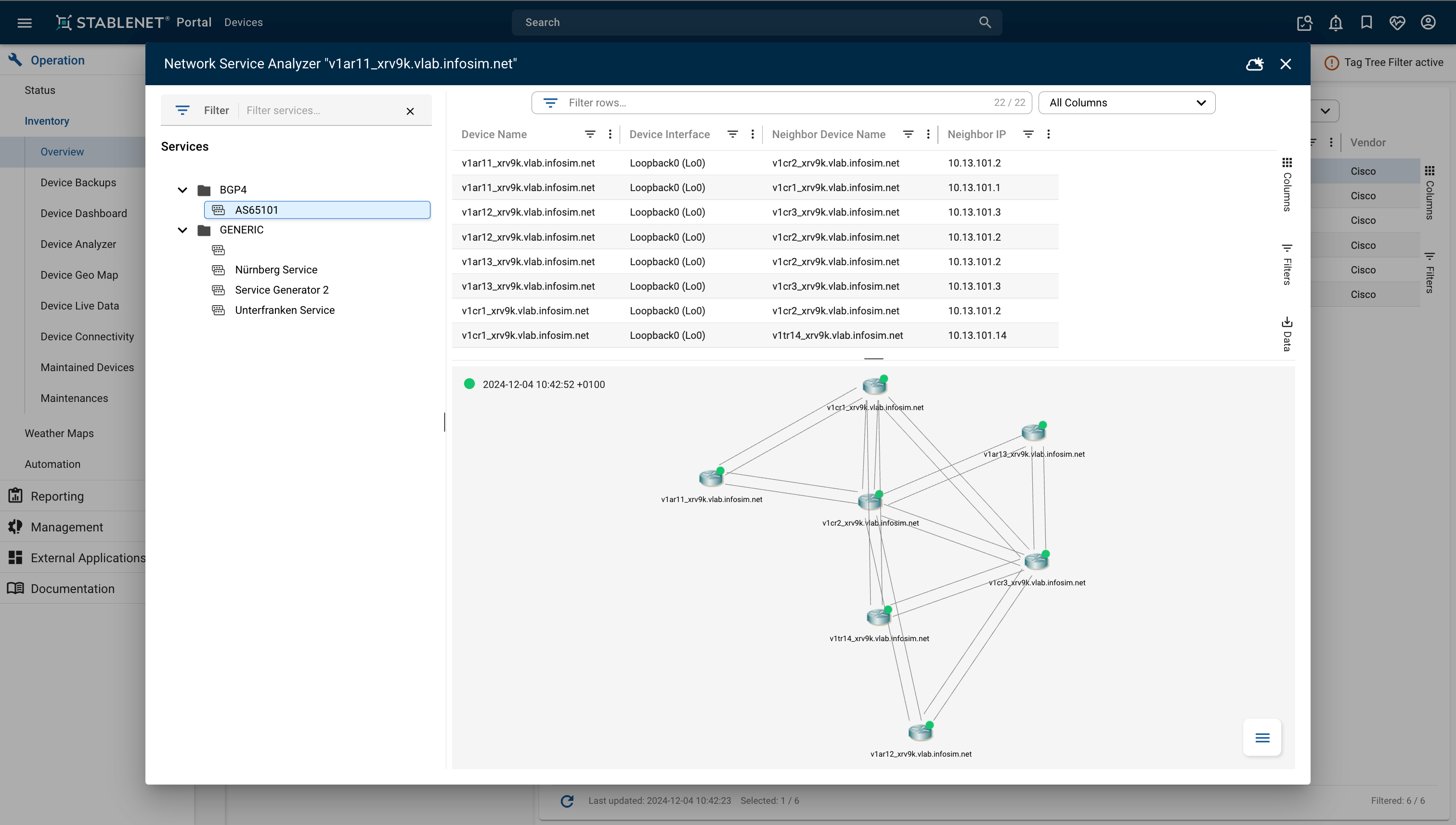Click the v1cr1_xrv9k router node in map
Screen dimensions: 1456x825
click(x=874, y=386)
